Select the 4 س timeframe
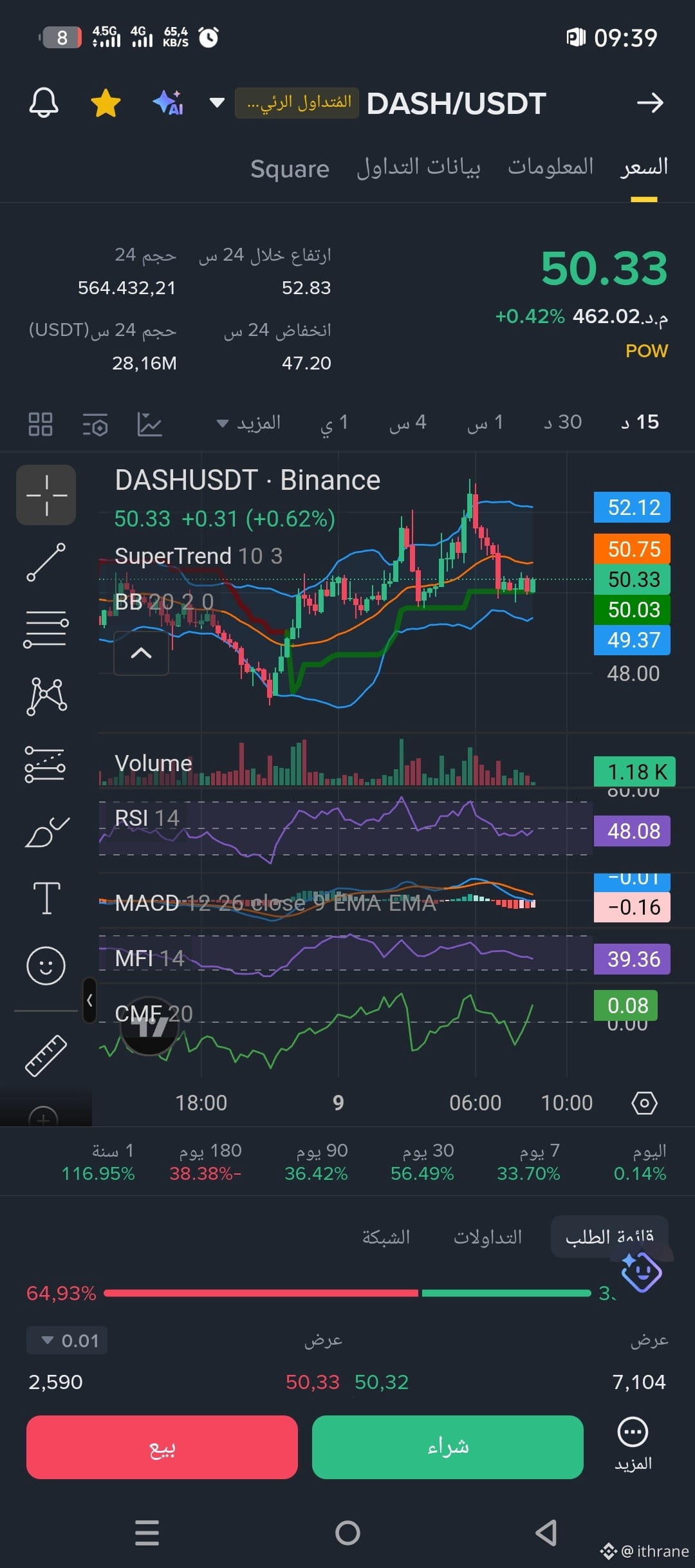Viewport: 695px width, 1568px height. coord(408,422)
